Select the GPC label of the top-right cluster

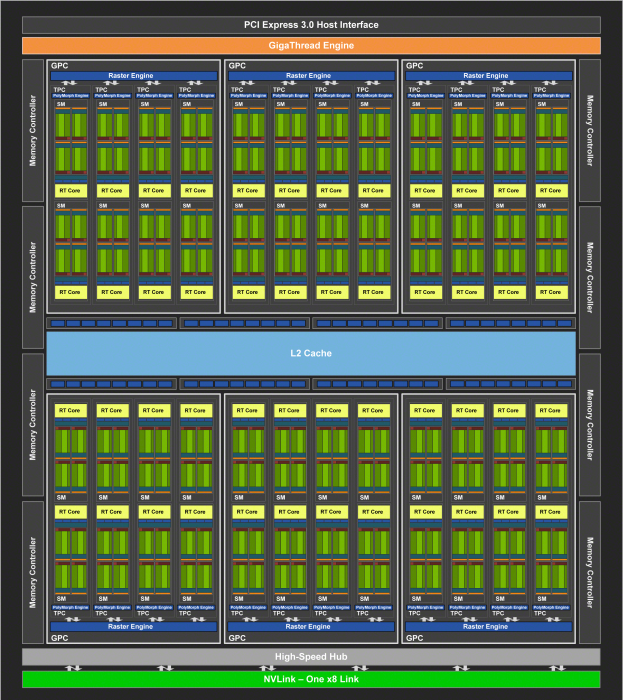(414, 66)
